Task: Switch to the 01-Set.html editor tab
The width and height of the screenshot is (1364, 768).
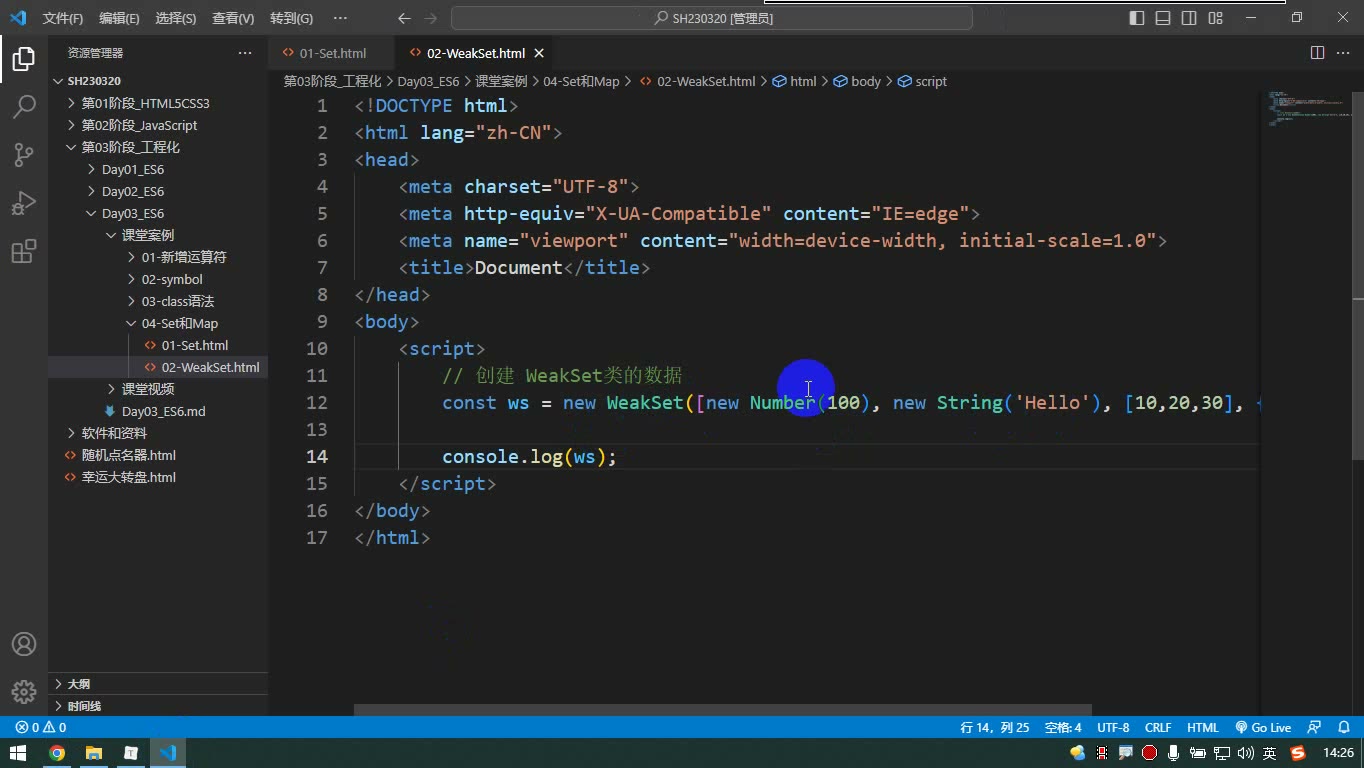Action: click(332, 53)
